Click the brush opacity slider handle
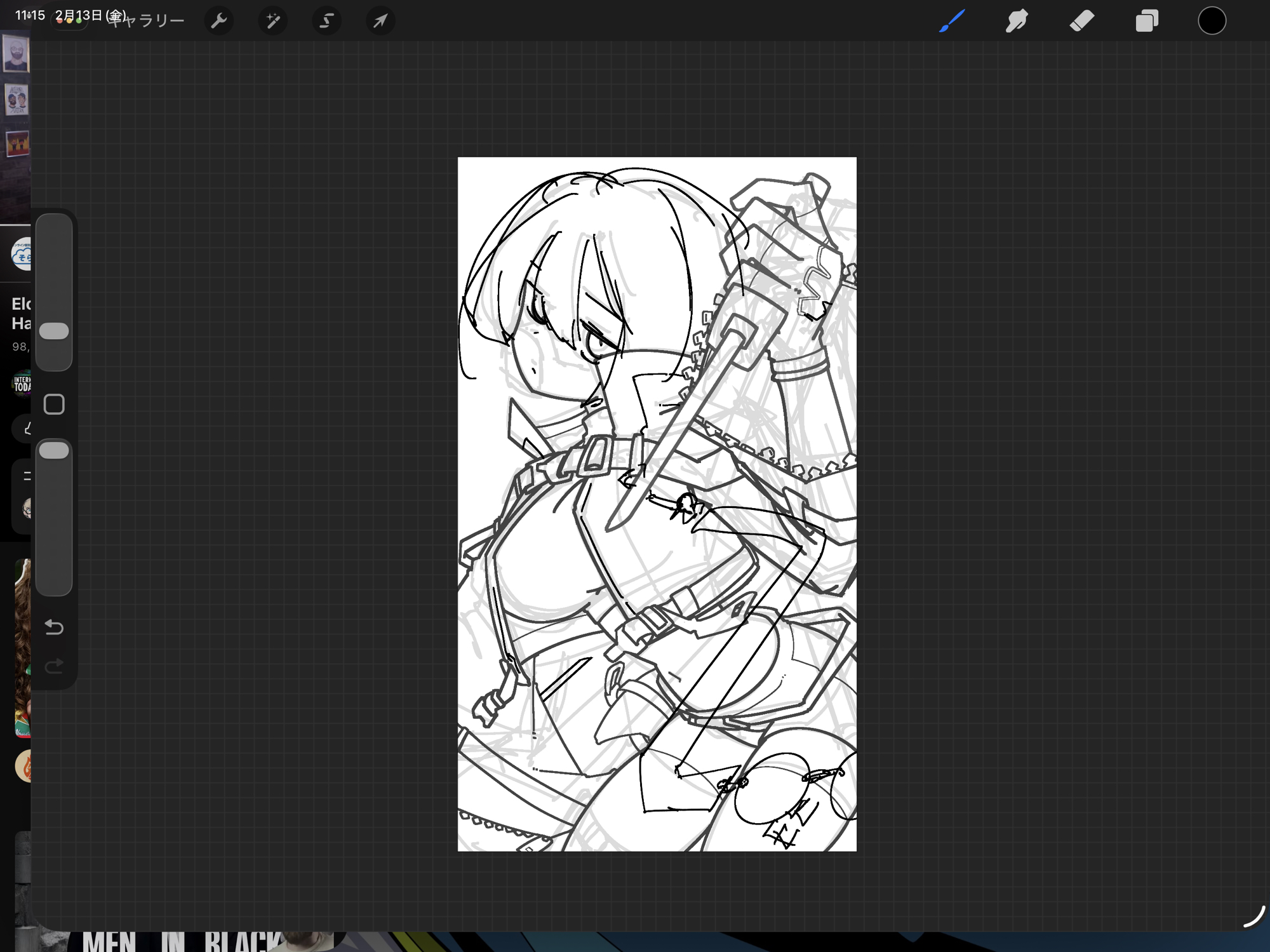Screen dimensions: 1270x952 54,451
